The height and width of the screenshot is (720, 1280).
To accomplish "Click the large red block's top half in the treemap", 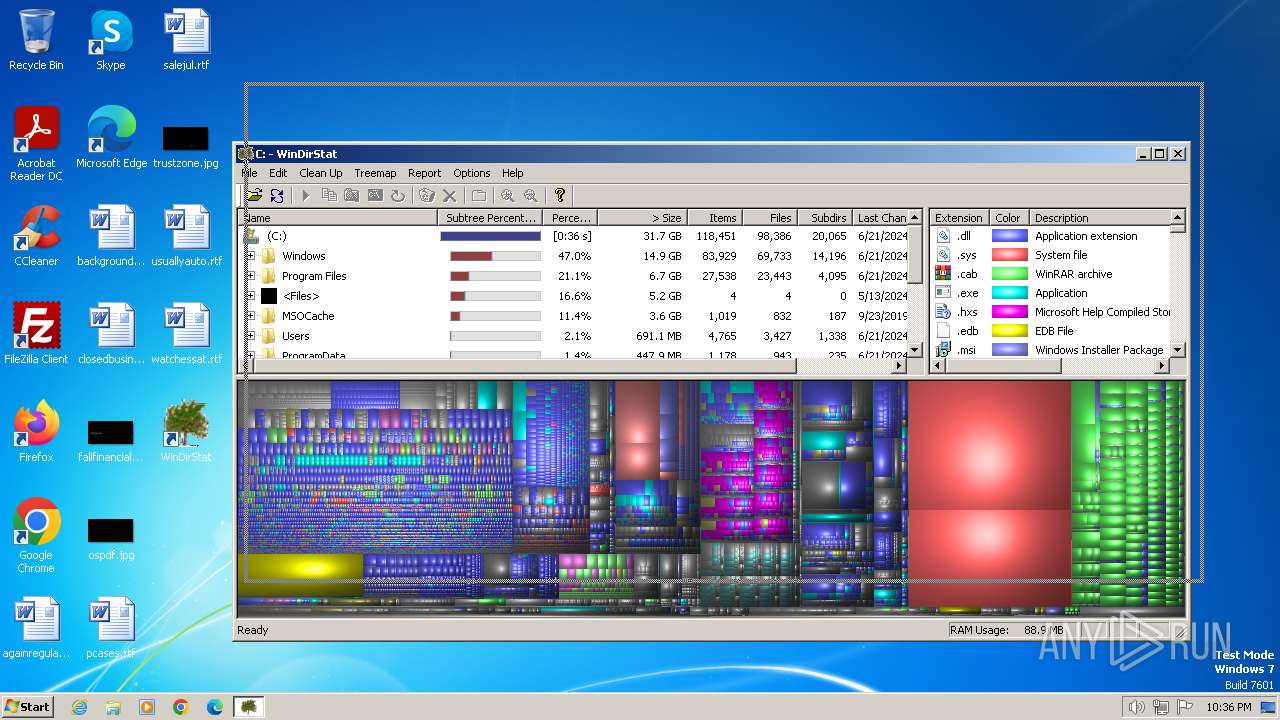I will pyautogui.click(x=988, y=445).
